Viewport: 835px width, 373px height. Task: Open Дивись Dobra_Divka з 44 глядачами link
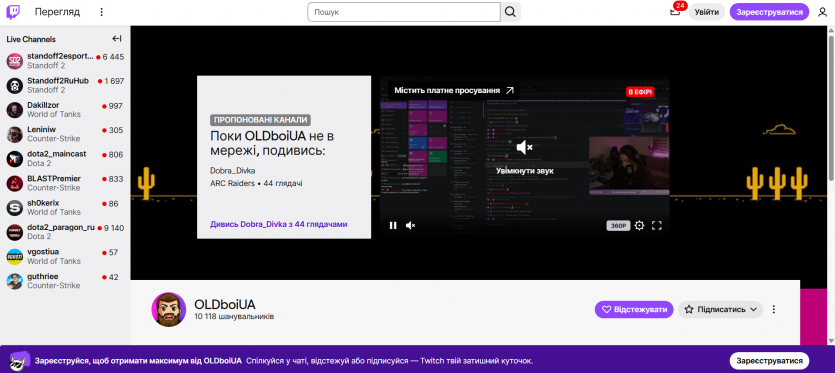tap(279, 224)
